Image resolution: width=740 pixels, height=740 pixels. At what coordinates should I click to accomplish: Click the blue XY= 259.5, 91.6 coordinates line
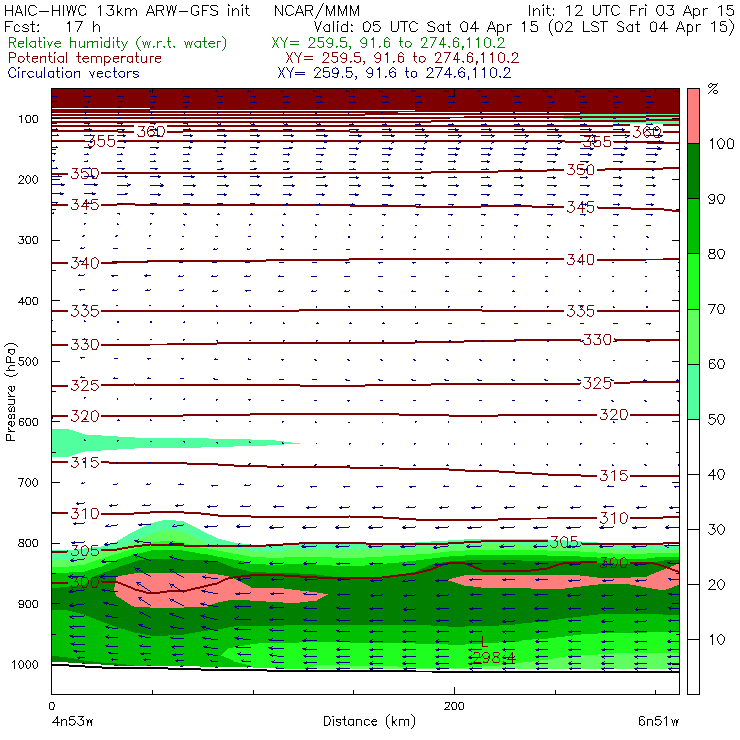pyautogui.click(x=394, y=73)
